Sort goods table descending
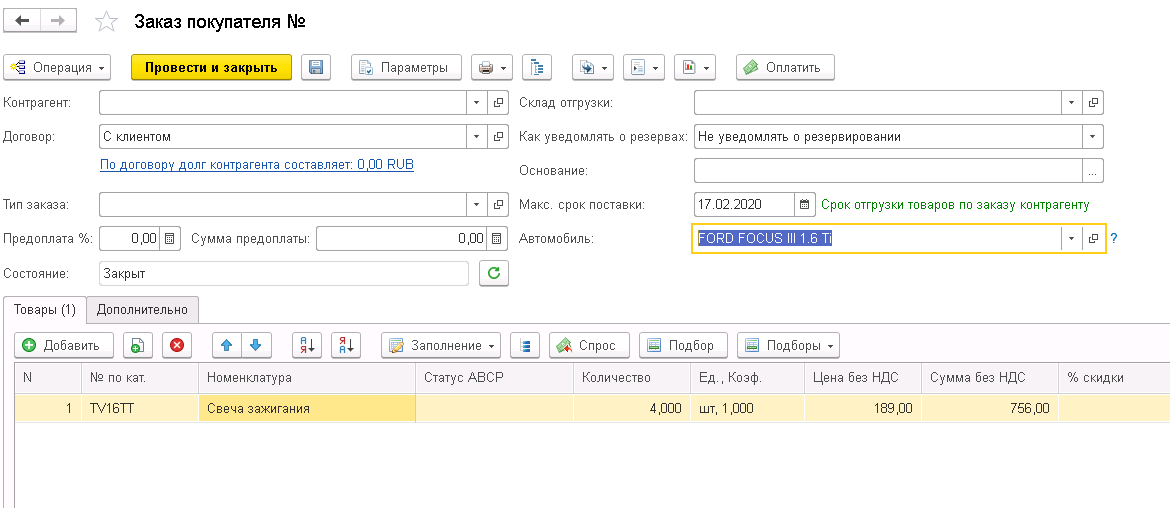1170x508 pixels. tap(346, 345)
